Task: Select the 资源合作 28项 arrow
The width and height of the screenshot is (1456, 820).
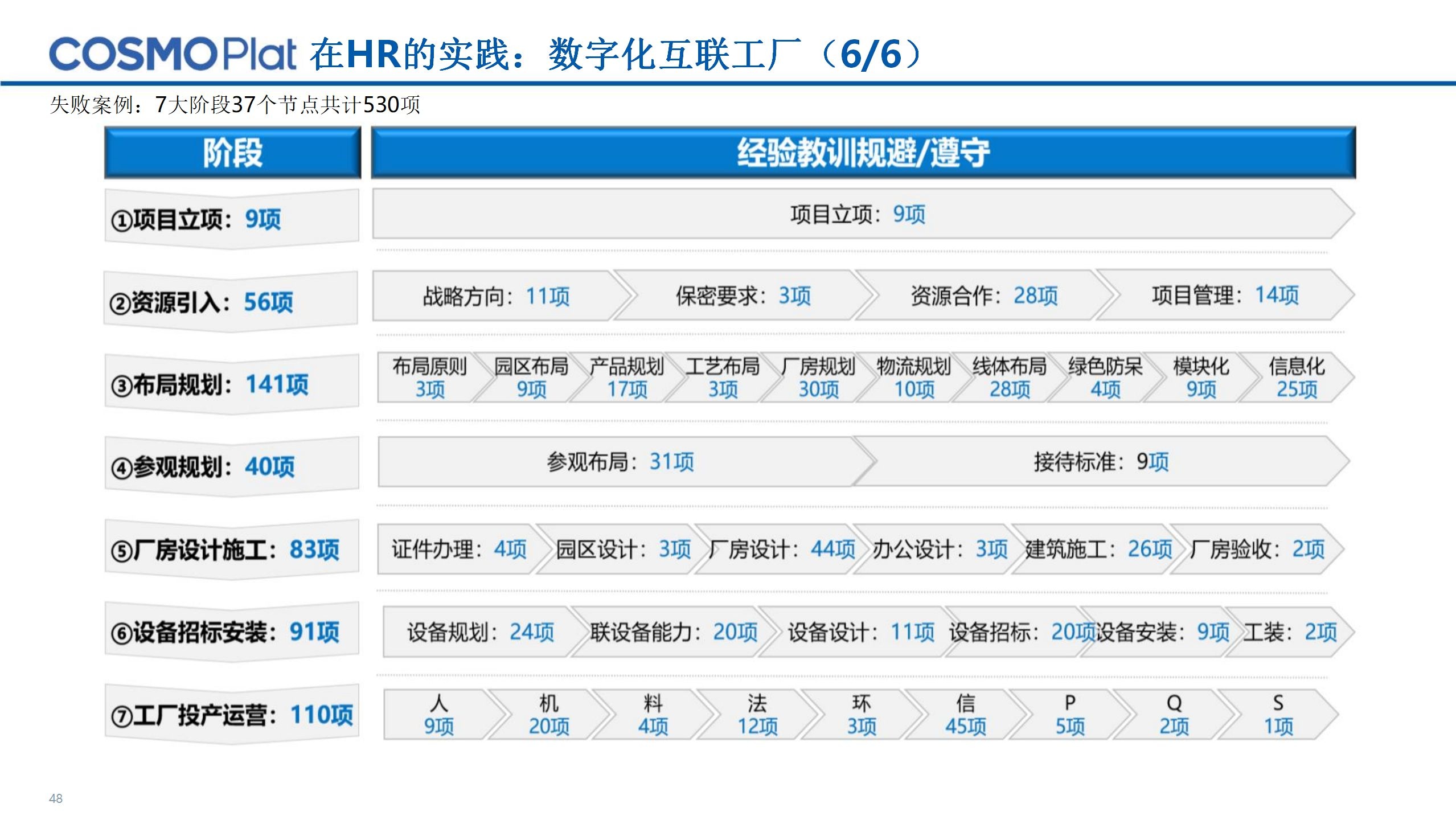Action: [983, 296]
